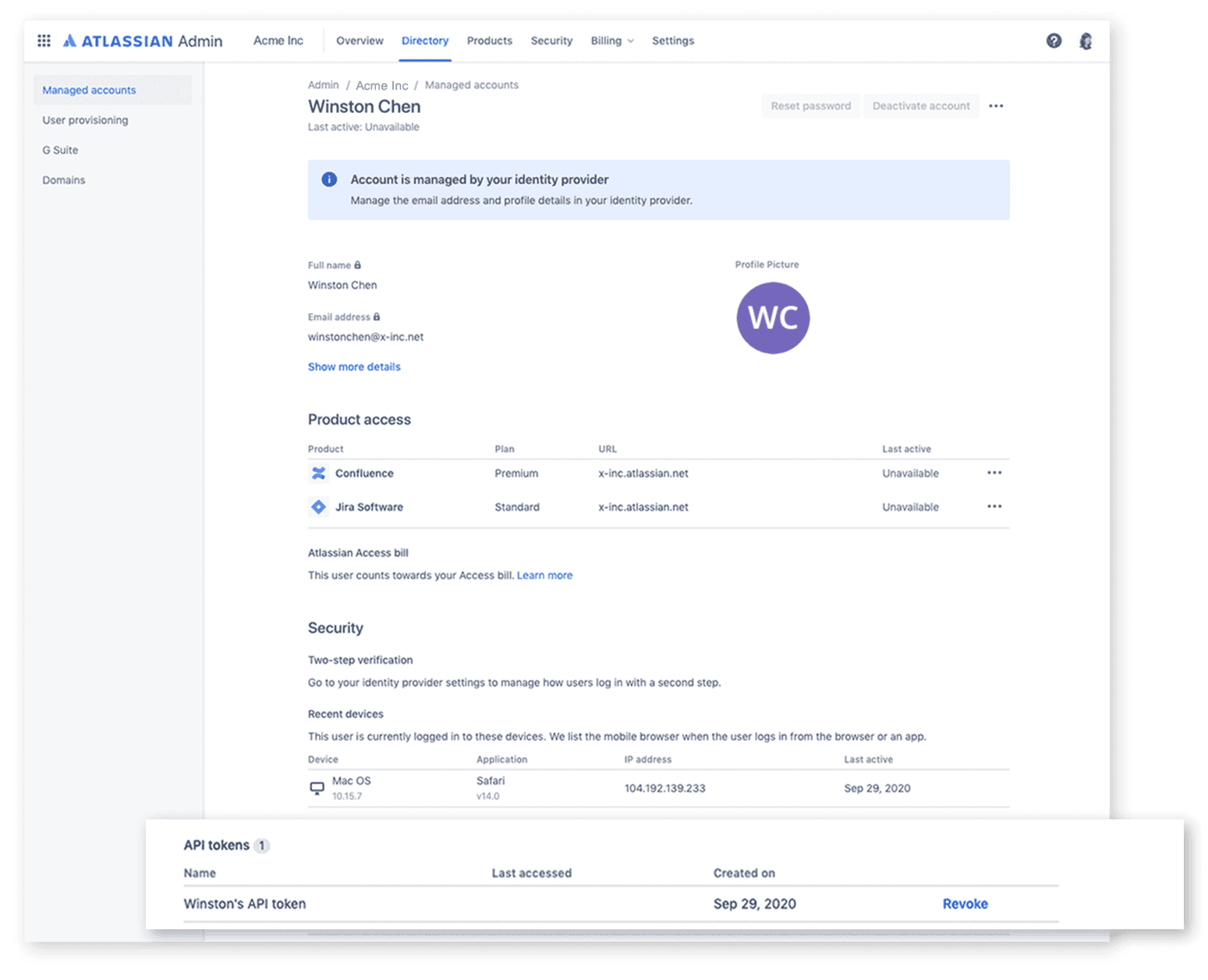Click the lock icon beside Full name
This screenshot has width=1208, height=980.
pos(358,265)
